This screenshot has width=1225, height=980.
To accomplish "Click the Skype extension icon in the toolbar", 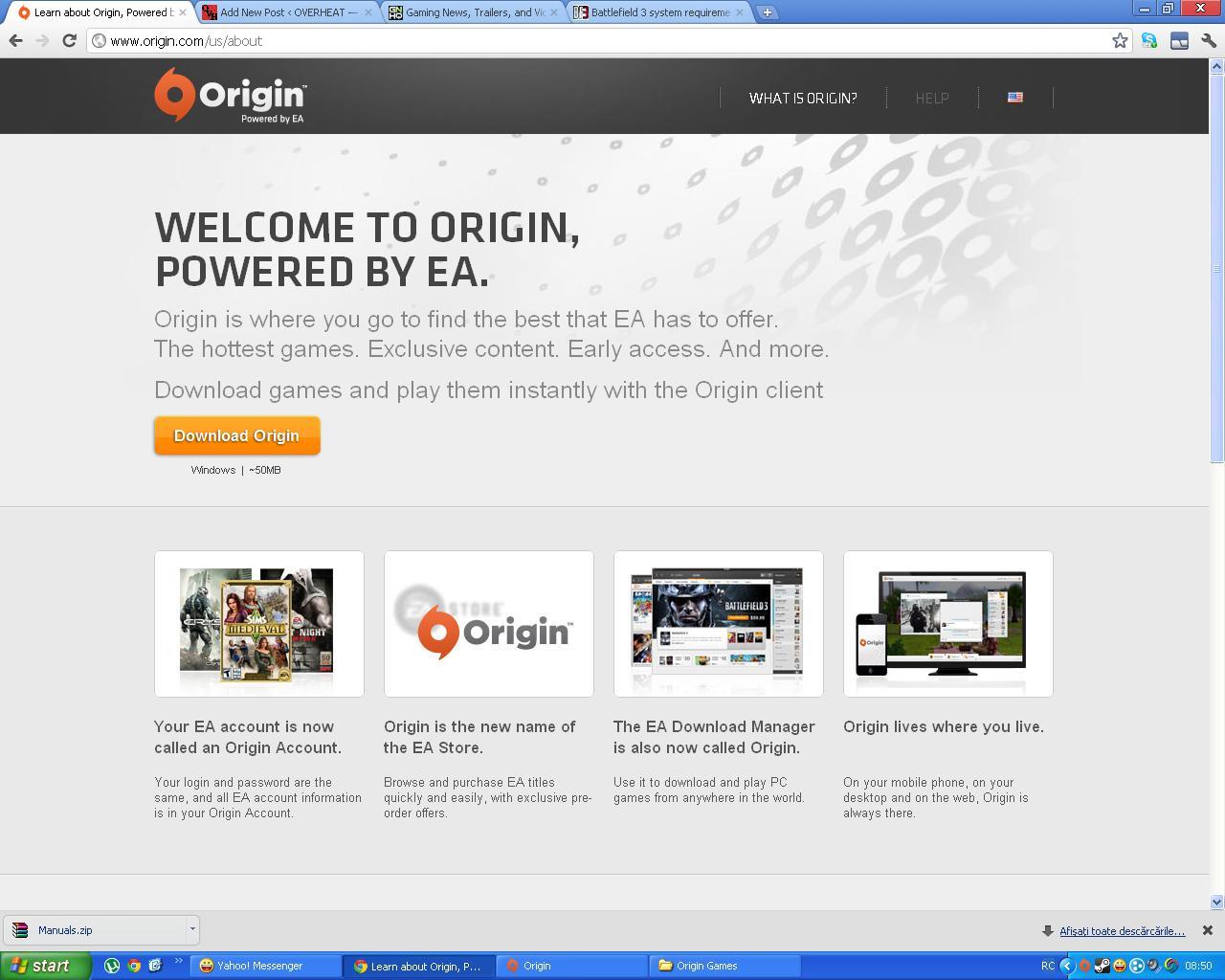I will click(x=1149, y=40).
